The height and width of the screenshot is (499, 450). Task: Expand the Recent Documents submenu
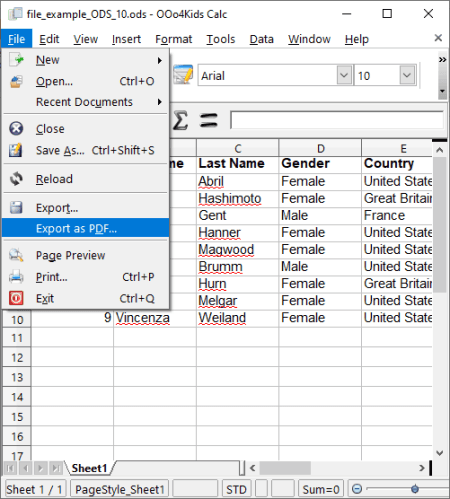click(160, 102)
